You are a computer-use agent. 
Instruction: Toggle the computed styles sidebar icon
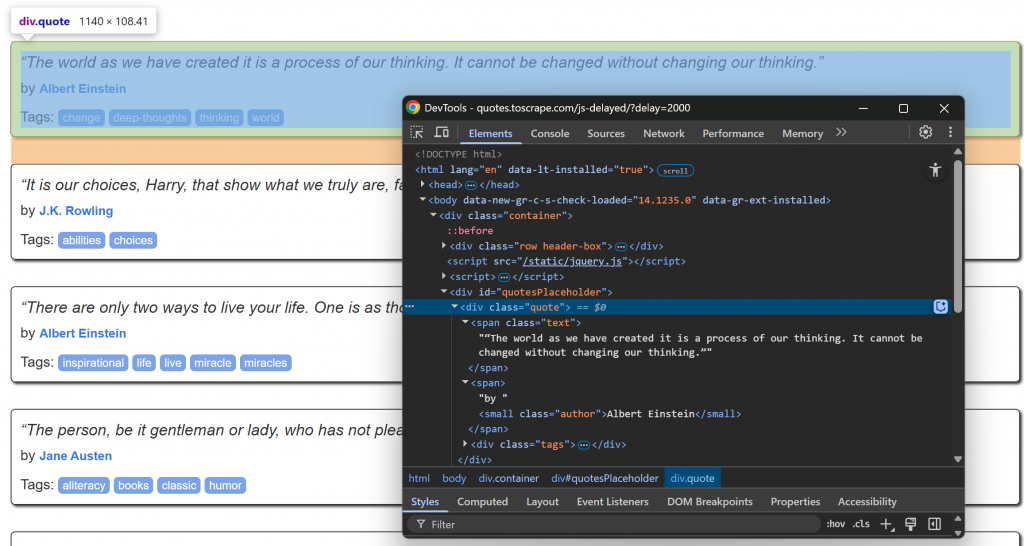[934, 524]
